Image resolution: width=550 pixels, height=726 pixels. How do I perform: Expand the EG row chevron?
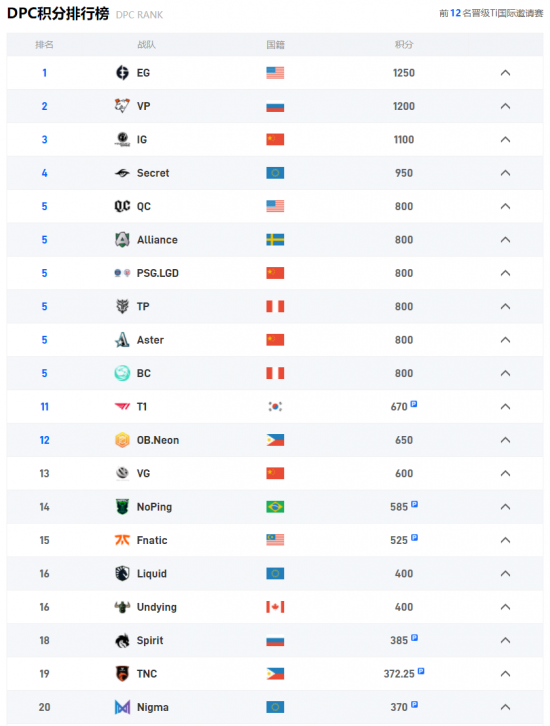tap(506, 73)
